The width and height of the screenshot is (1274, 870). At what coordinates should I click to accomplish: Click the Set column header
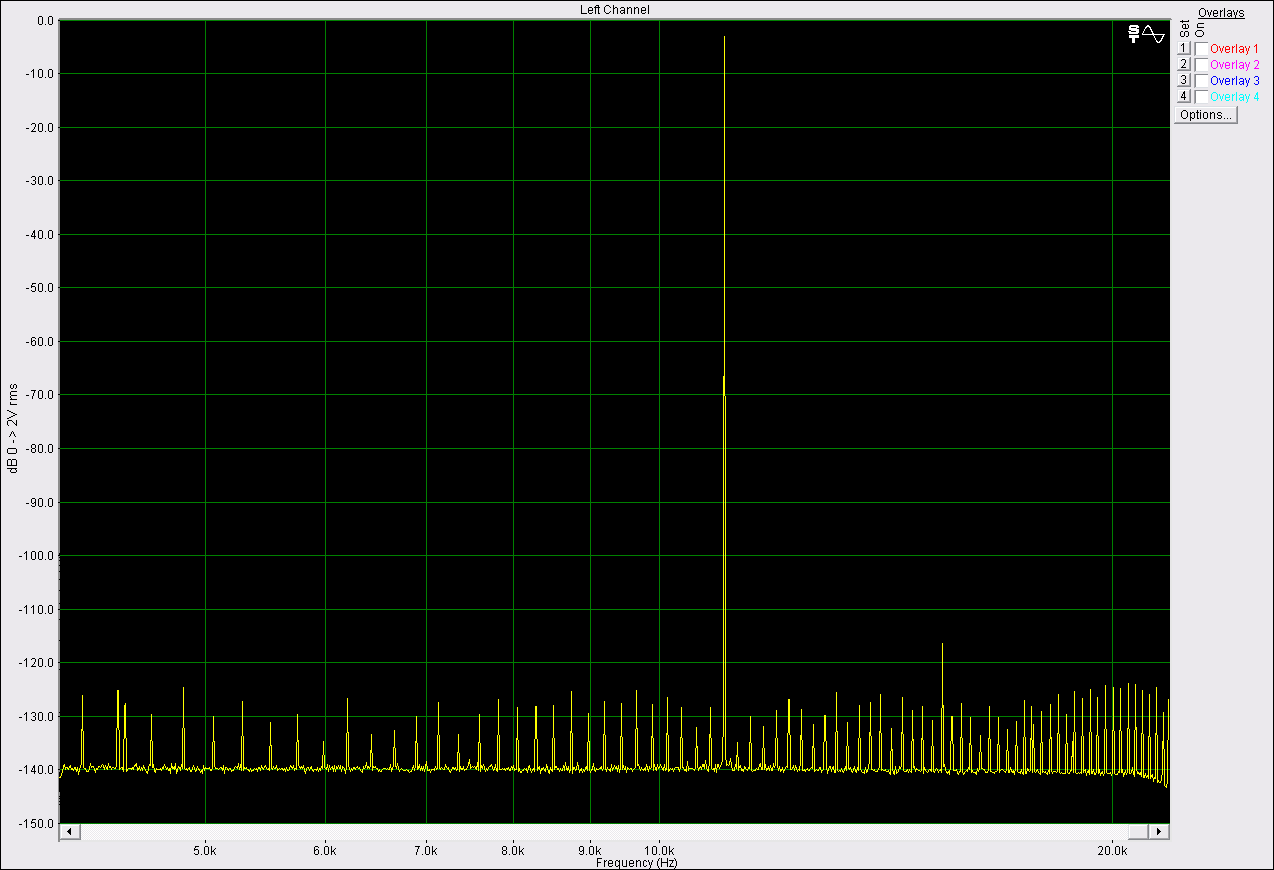(1184, 29)
